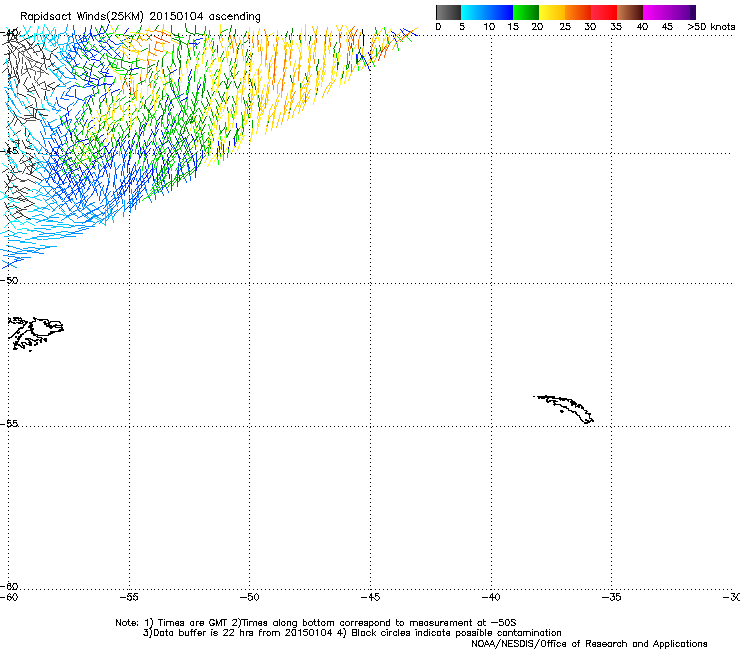Click the -50 longitude axis label

[249, 597]
